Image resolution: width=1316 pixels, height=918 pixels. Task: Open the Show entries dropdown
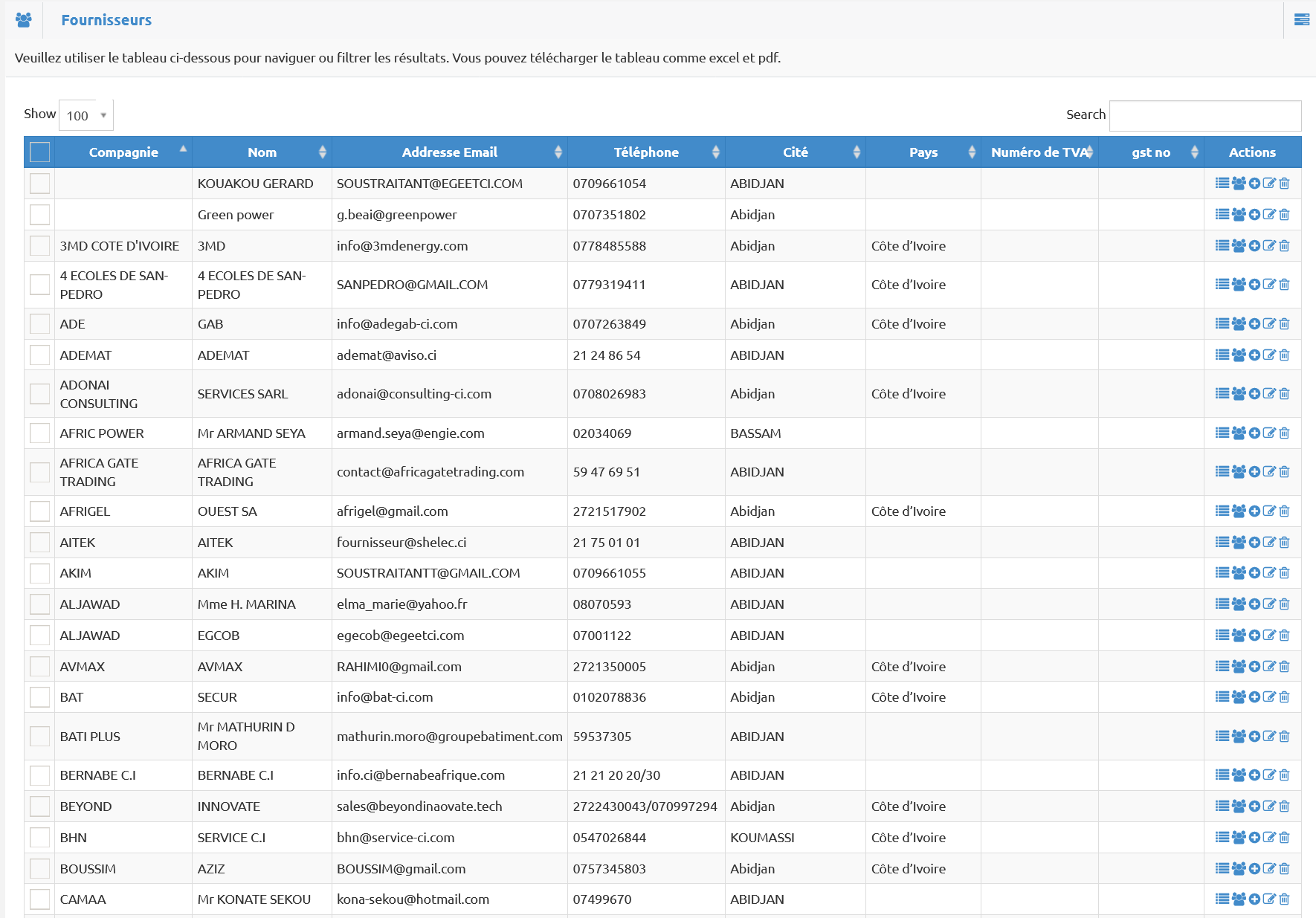tap(86, 115)
